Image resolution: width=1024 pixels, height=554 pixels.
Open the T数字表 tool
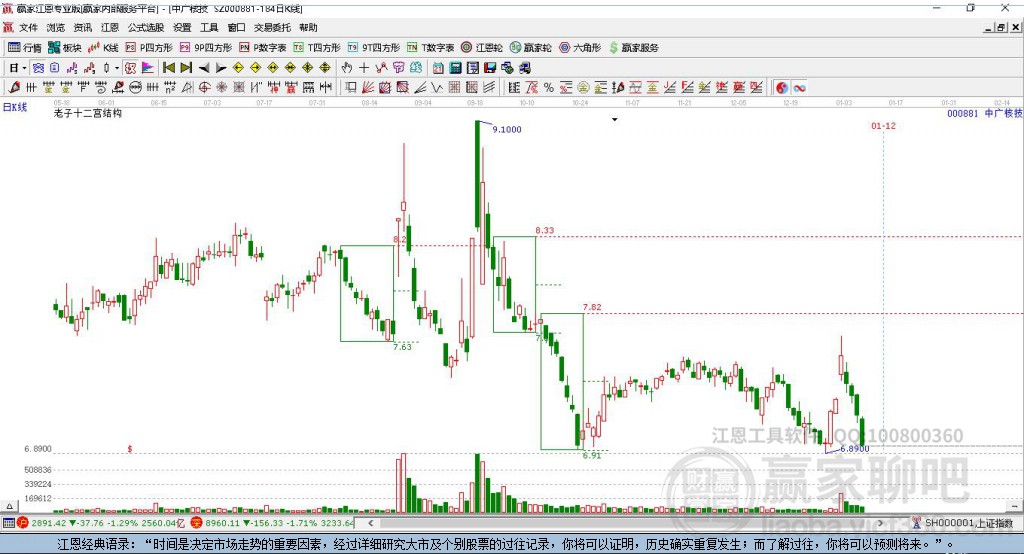tap(430, 48)
